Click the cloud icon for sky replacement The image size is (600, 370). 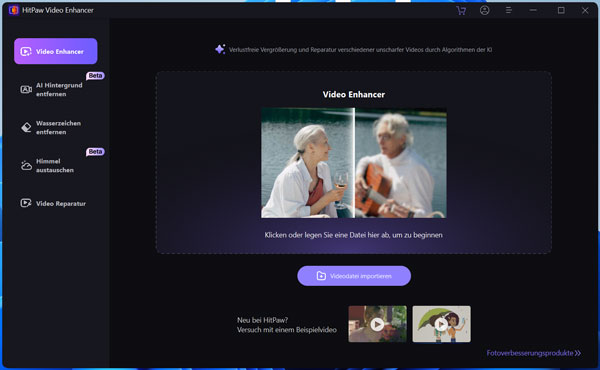[x=26, y=165]
